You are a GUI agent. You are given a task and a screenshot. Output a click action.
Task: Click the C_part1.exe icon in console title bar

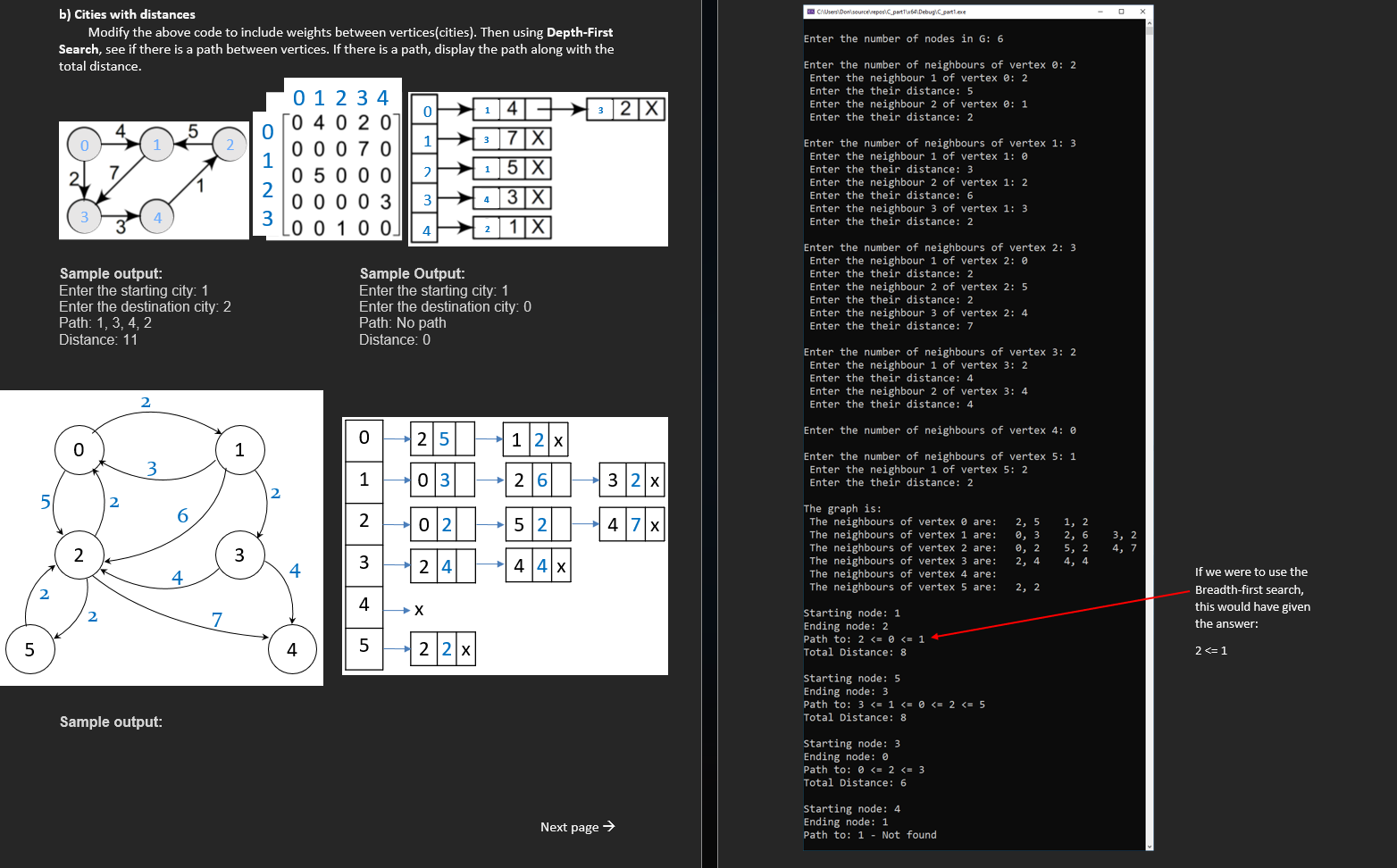point(809,11)
